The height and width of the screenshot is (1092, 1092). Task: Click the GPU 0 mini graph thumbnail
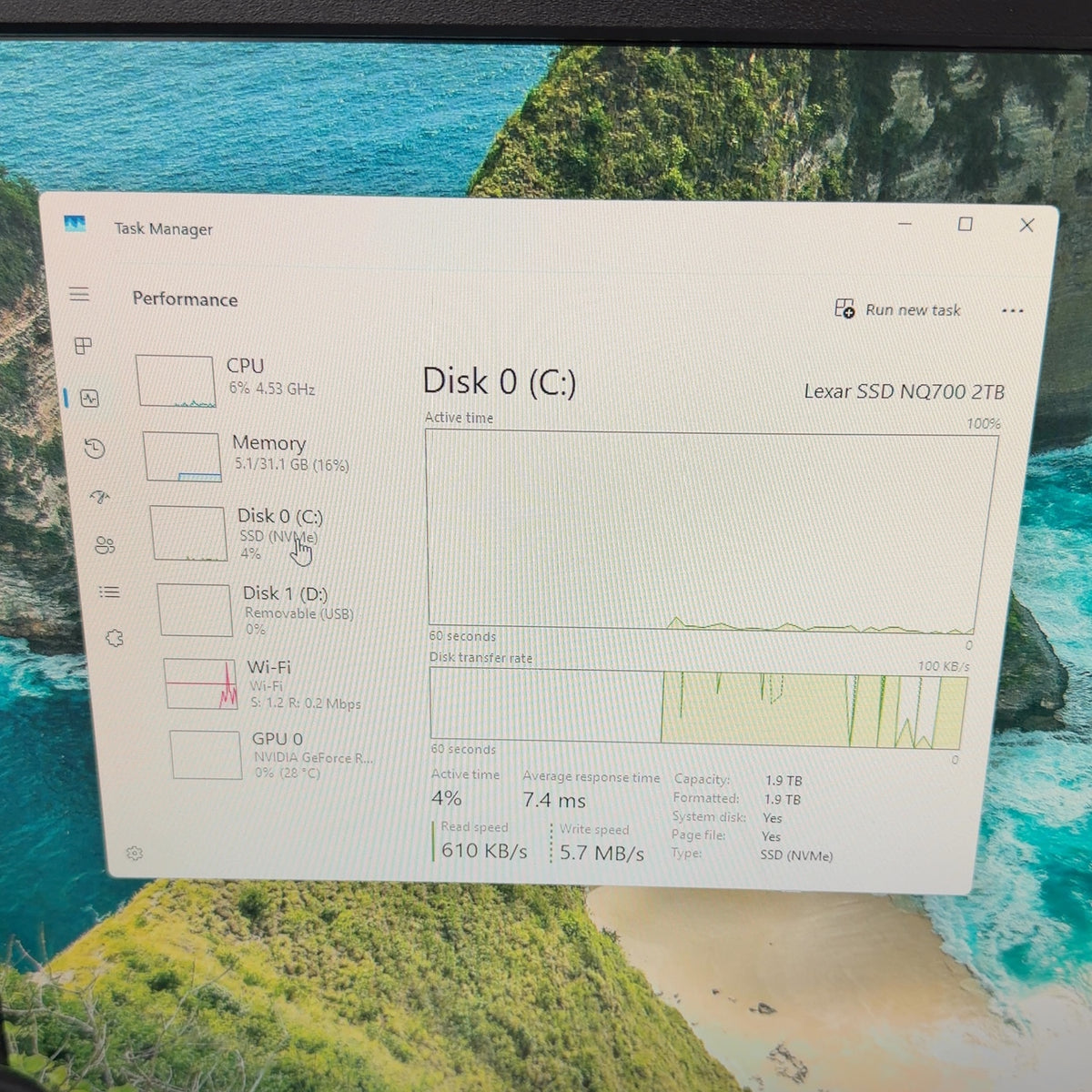pos(207,754)
